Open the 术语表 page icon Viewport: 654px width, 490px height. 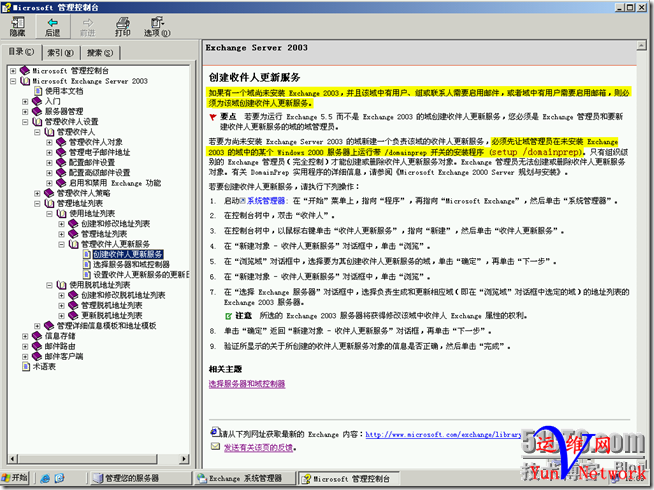click(26, 367)
